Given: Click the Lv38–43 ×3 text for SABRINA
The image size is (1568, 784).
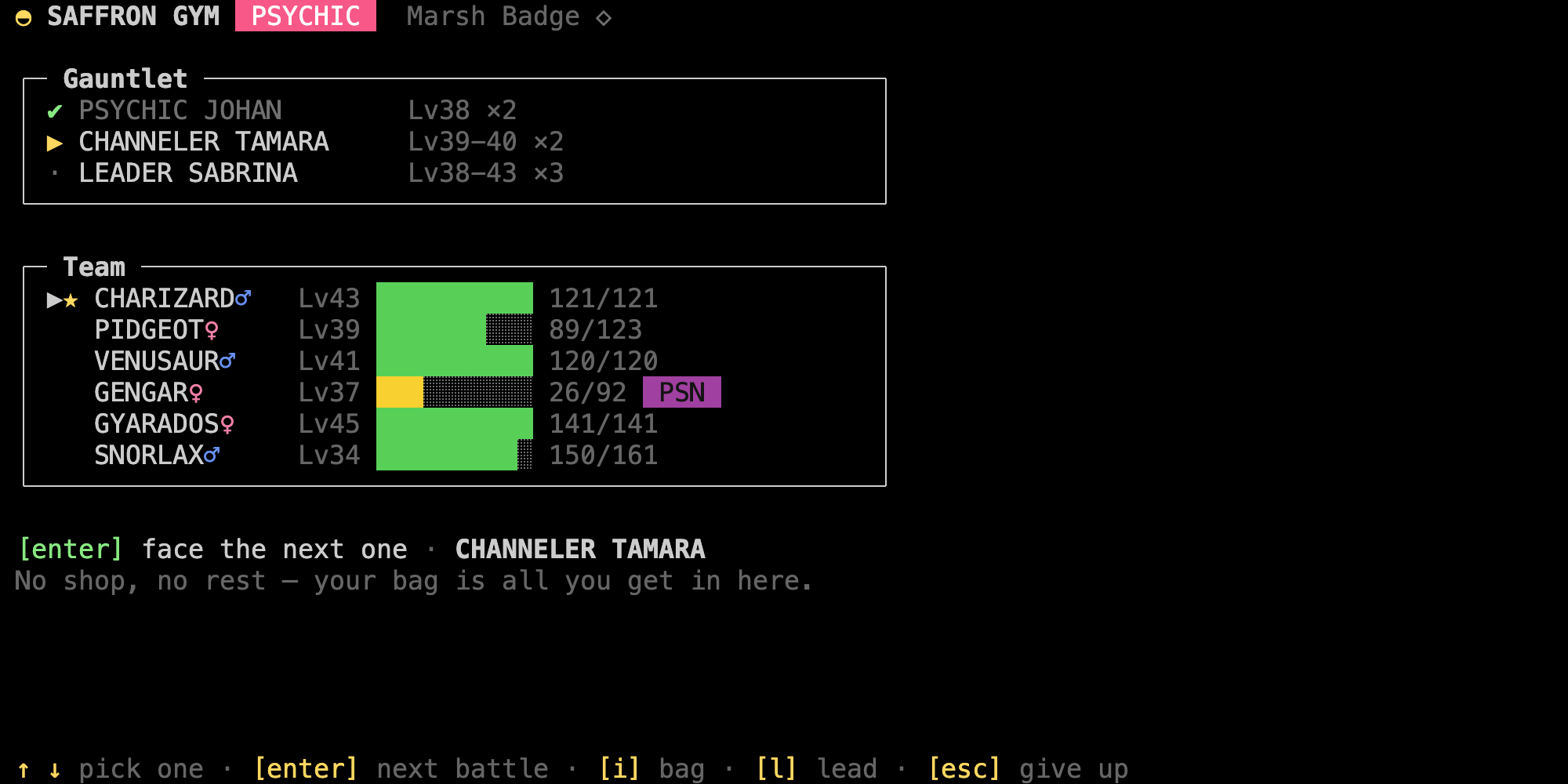Looking at the screenshot, I should pos(486,173).
